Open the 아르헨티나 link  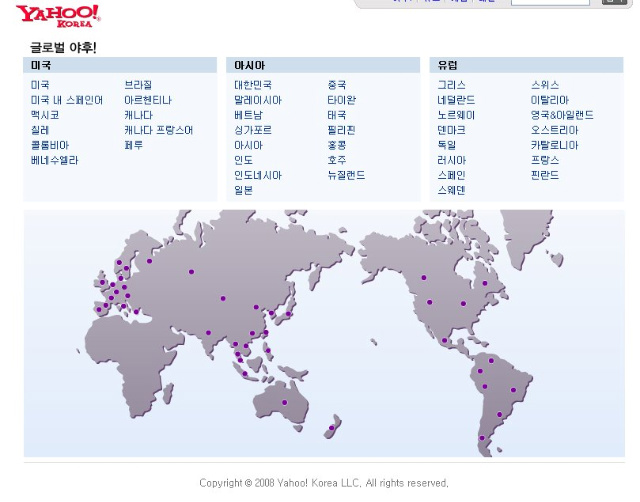[x=148, y=100]
